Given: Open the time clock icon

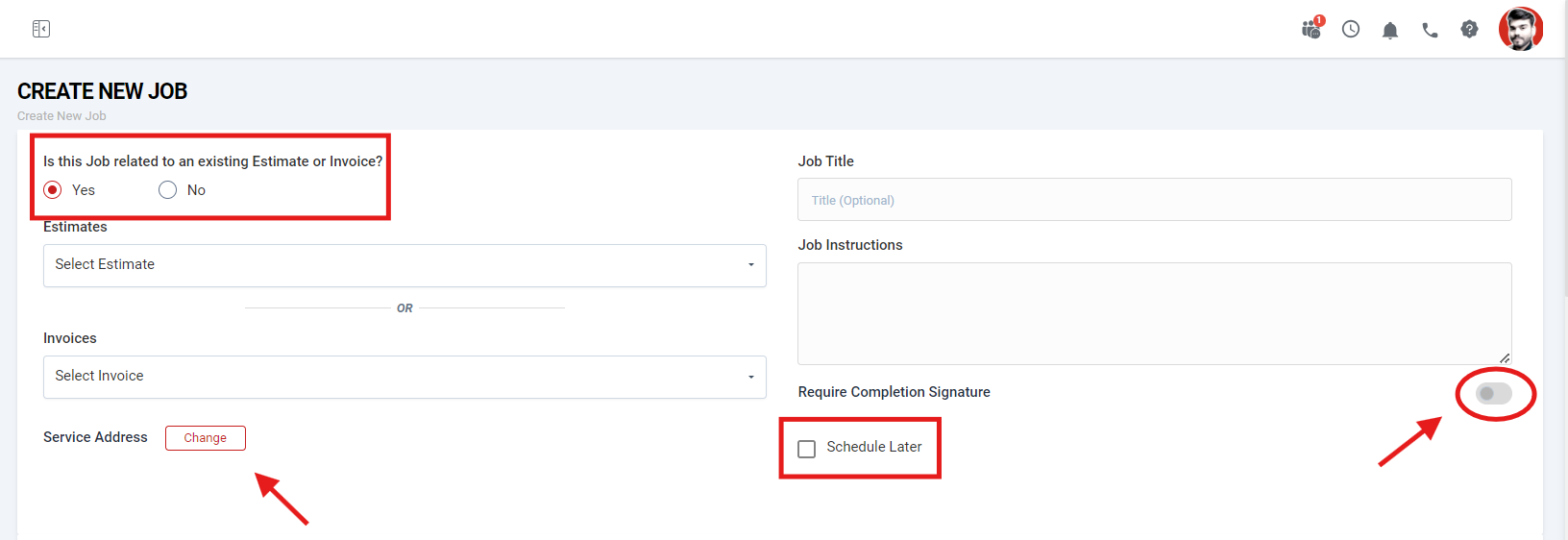Looking at the screenshot, I should [x=1351, y=30].
